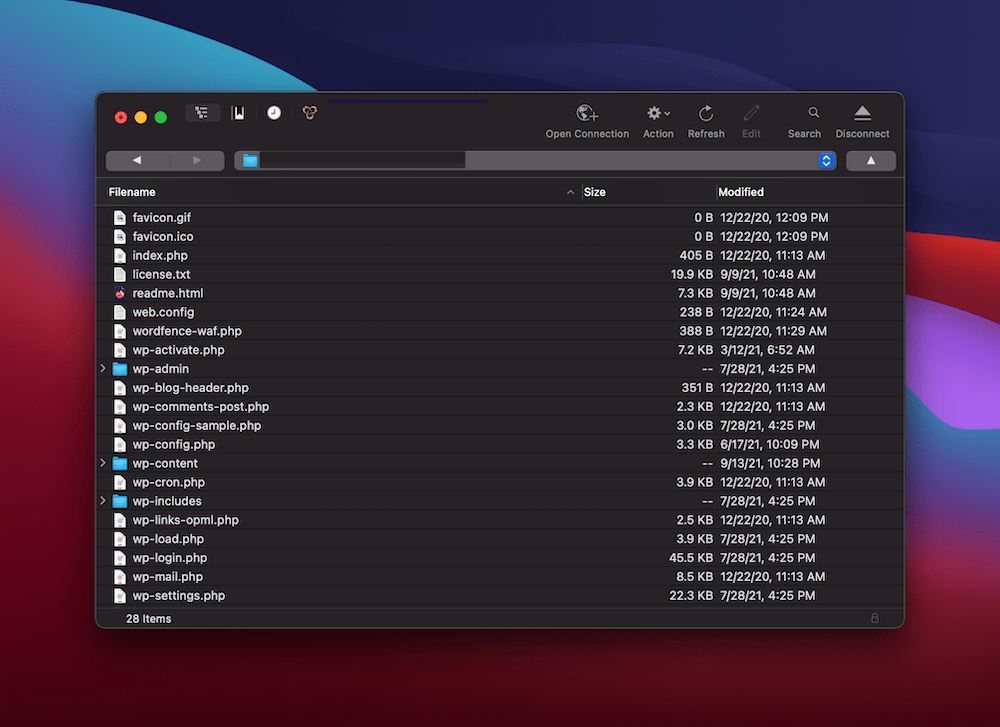
Task: Click the readme.html browser icon
Action: click(120, 293)
